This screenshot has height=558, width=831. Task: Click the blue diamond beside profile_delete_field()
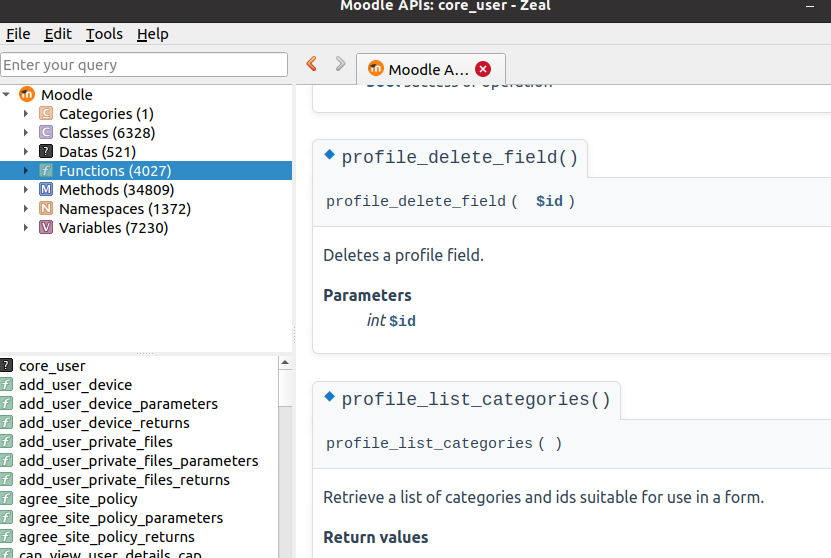[330, 154]
